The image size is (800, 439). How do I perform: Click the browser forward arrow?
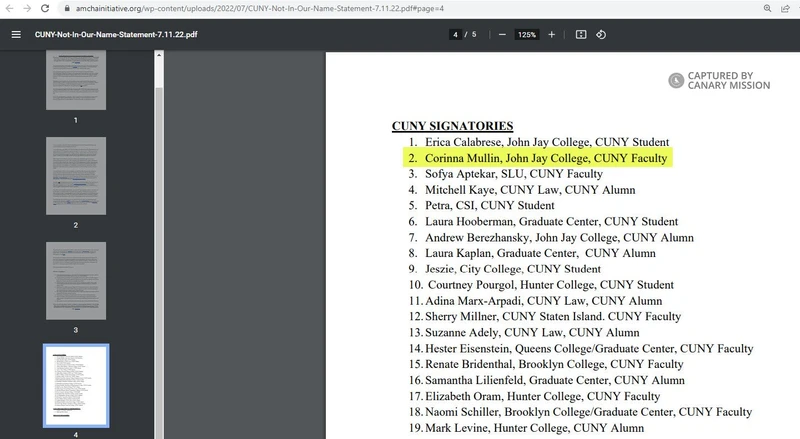pos(27,8)
